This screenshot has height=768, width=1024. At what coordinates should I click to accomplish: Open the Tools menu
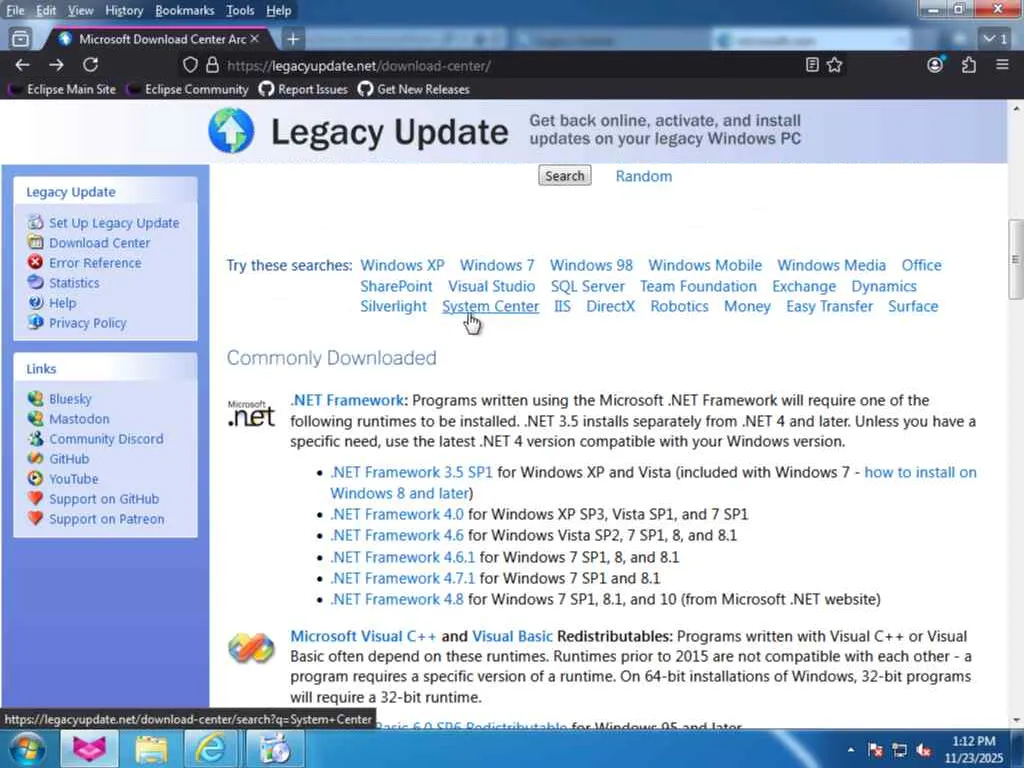coord(240,10)
